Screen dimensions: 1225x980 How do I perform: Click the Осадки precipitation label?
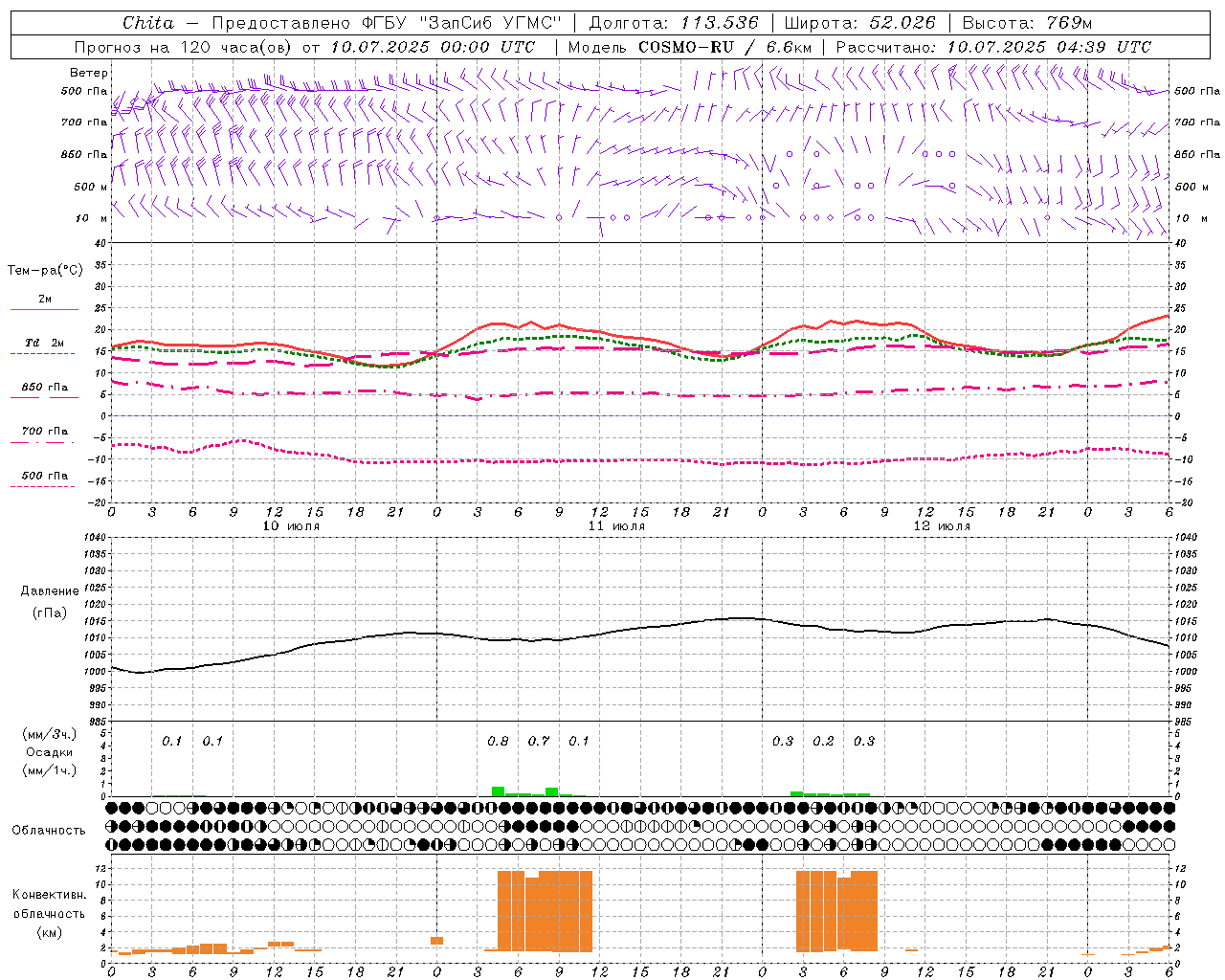tap(50, 752)
